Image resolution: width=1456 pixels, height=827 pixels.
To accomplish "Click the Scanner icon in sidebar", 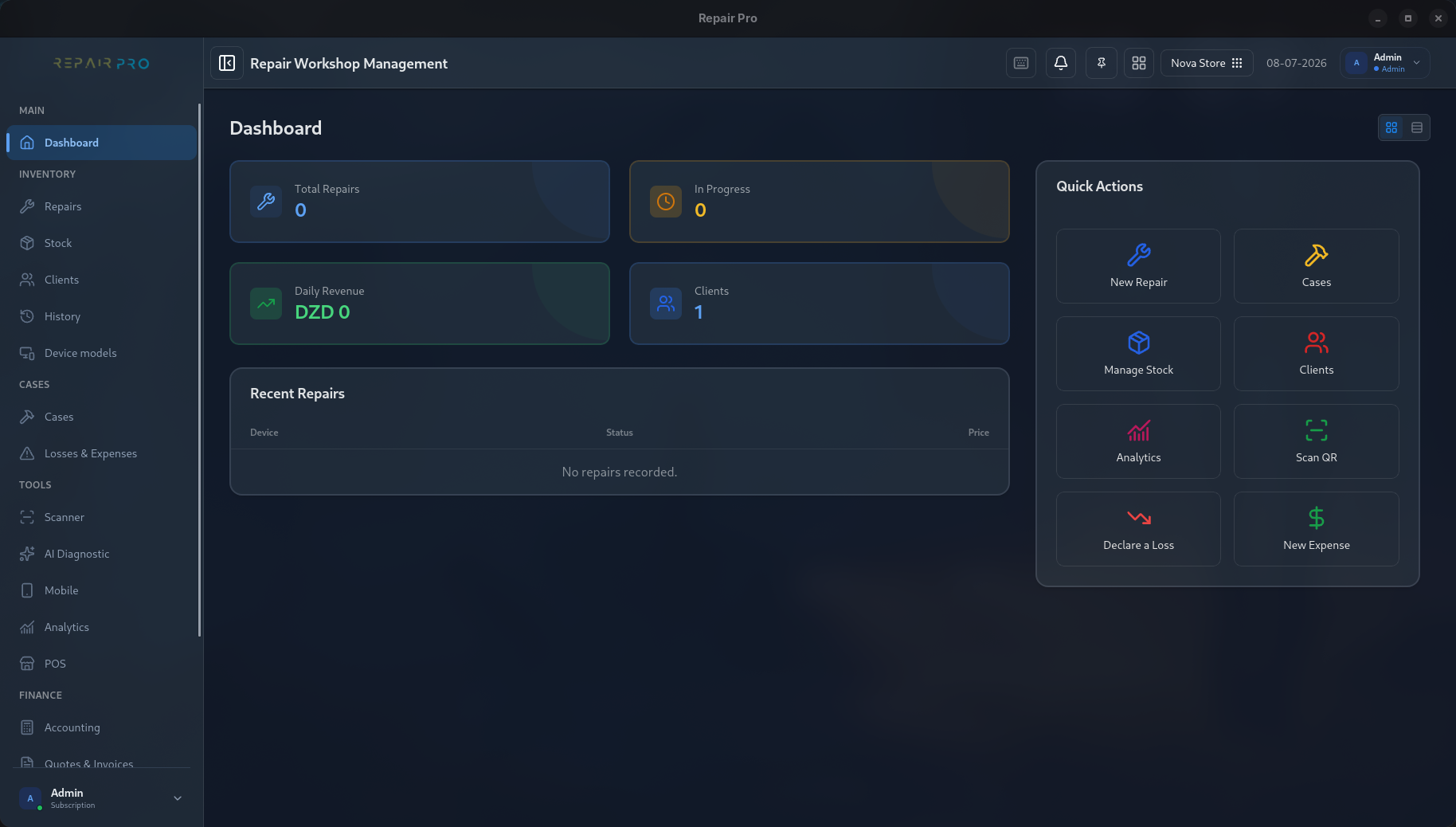I will (27, 517).
